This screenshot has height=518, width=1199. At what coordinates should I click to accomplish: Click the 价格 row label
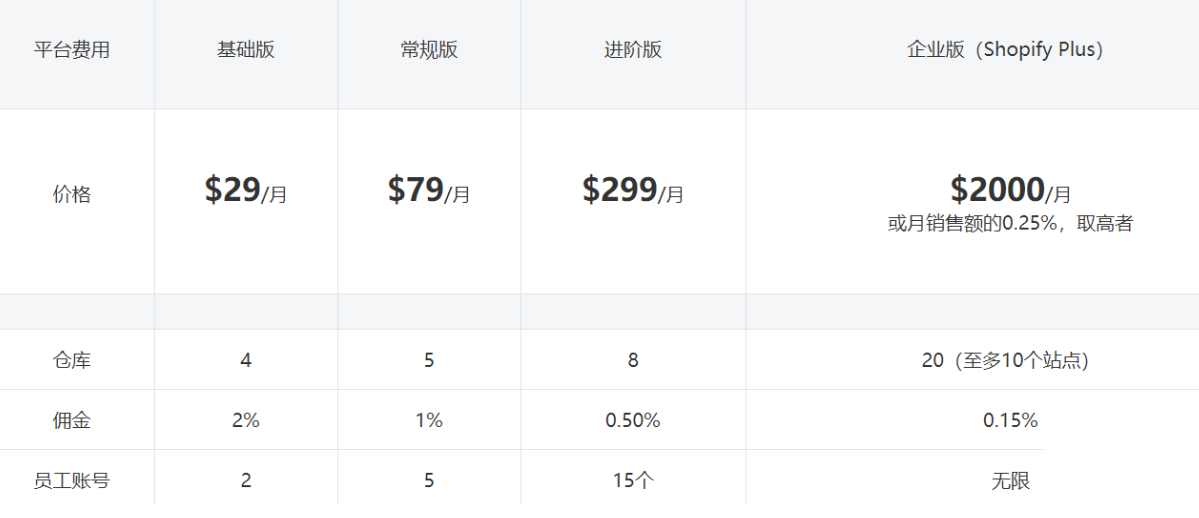point(72,195)
